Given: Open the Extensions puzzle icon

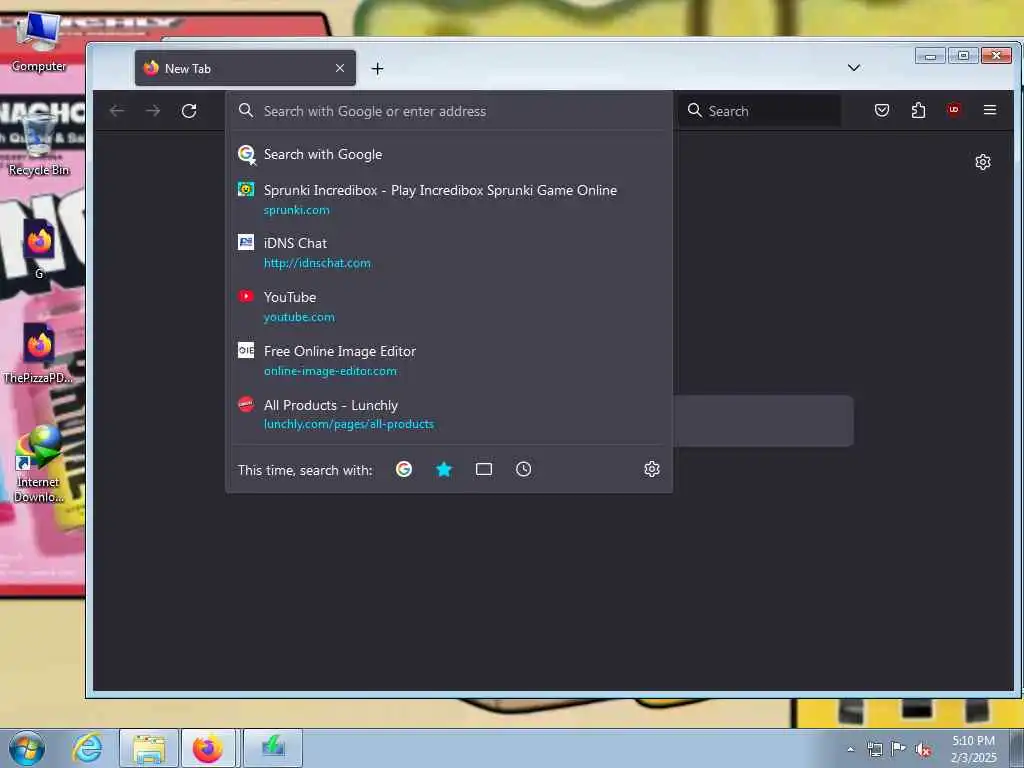Looking at the screenshot, I should click(x=918, y=110).
